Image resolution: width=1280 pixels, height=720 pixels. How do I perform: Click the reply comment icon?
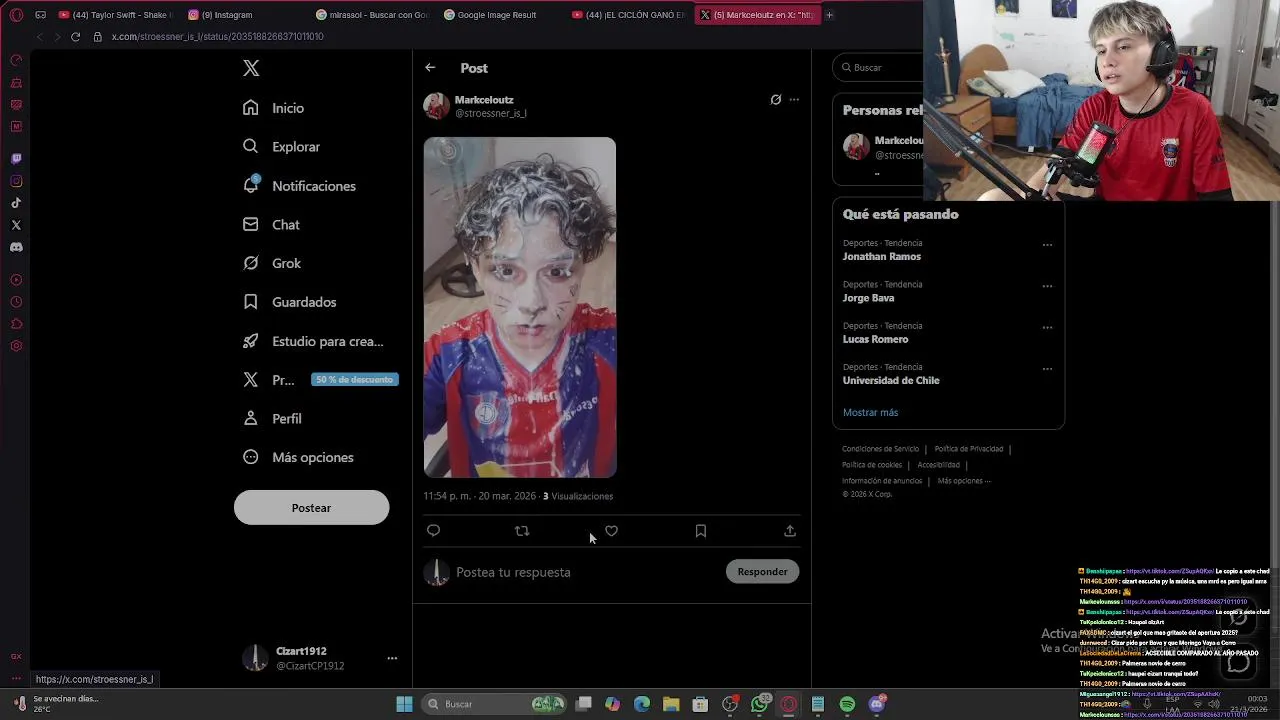pos(433,531)
